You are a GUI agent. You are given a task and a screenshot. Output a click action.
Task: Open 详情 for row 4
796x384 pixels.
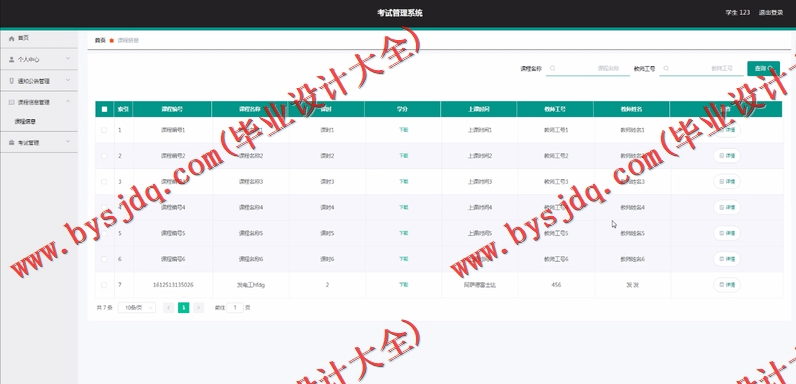pyautogui.click(x=727, y=207)
